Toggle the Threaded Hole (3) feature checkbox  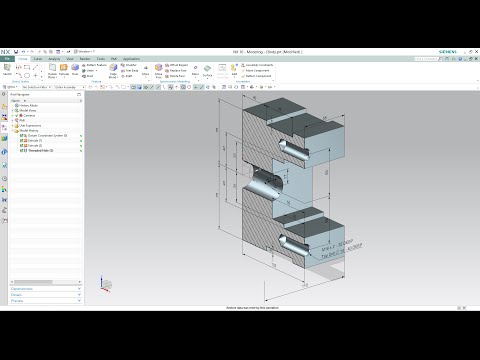click(22, 151)
